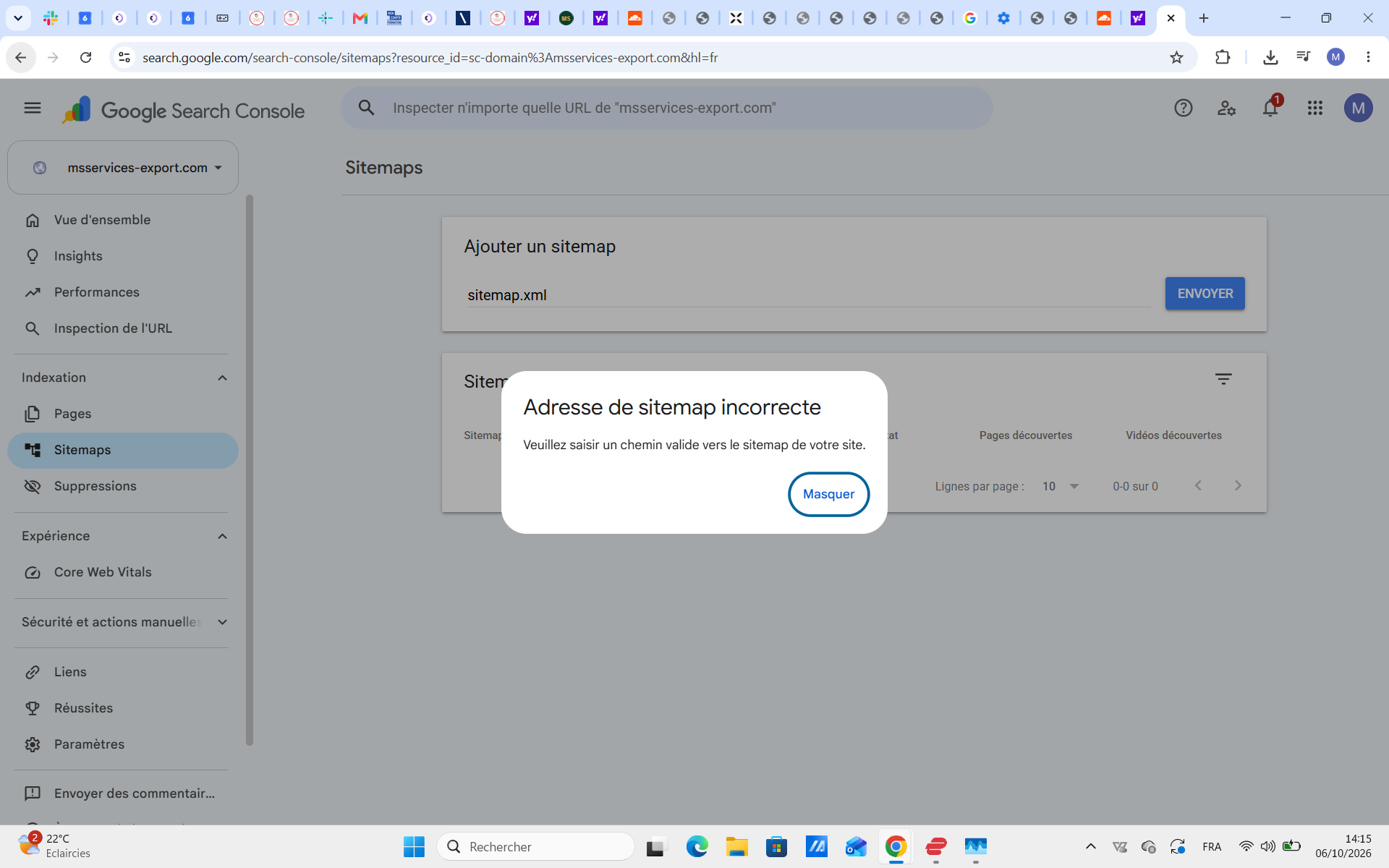
Task: Open the help question-mark icon
Action: [x=1183, y=109]
